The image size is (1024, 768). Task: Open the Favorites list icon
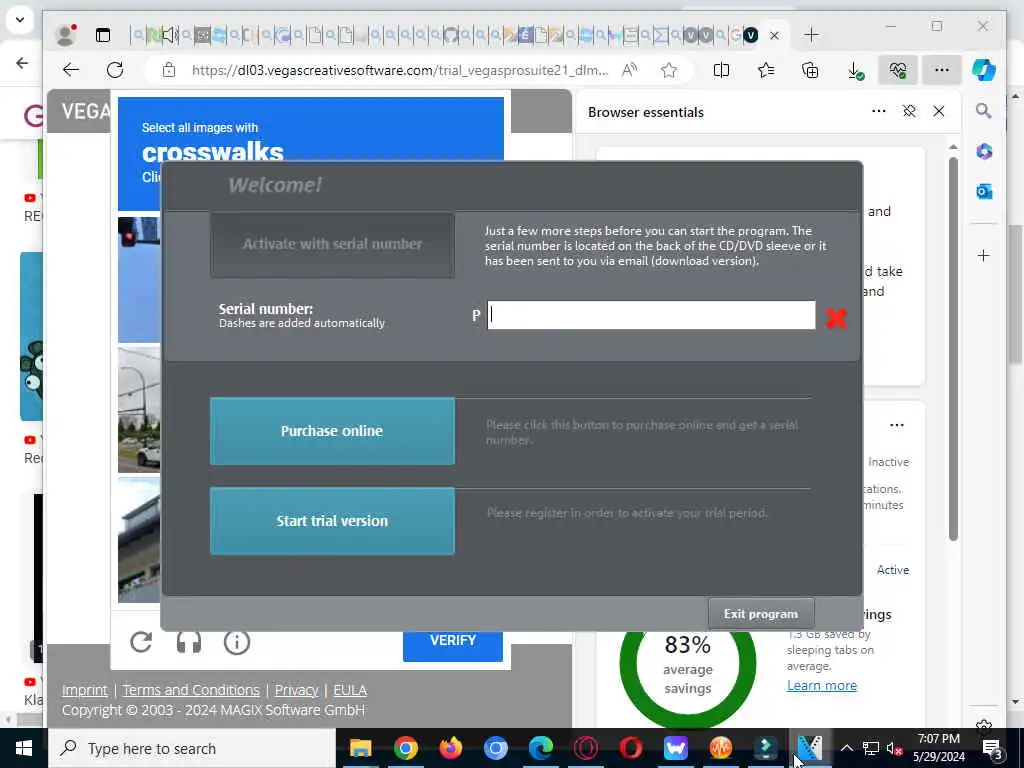[765, 70]
